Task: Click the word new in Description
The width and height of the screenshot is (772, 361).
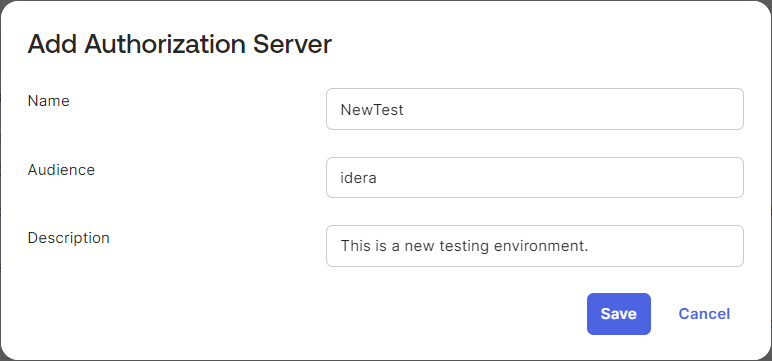Action: click(x=419, y=246)
